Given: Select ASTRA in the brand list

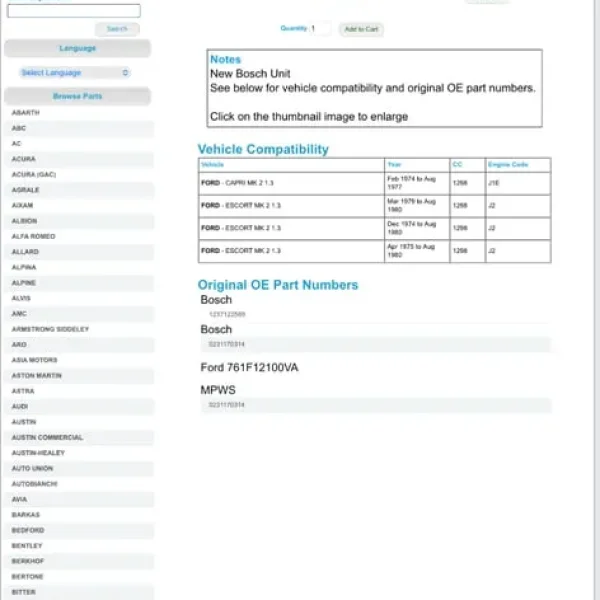Looking at the screenshot, I should (23, 391).
